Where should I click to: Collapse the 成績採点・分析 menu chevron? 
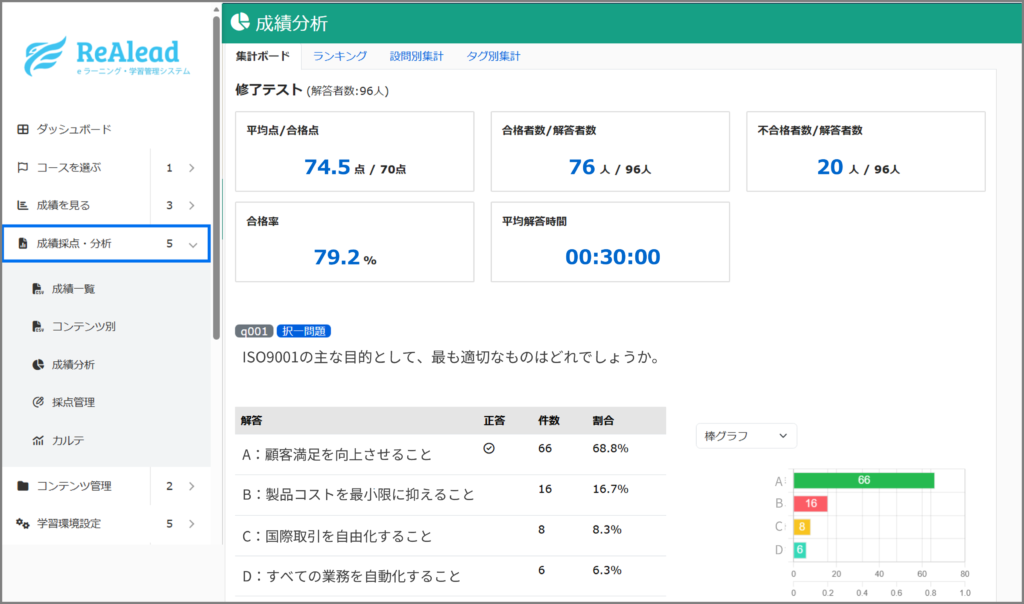pyautogui.click(x=192, y=244)
